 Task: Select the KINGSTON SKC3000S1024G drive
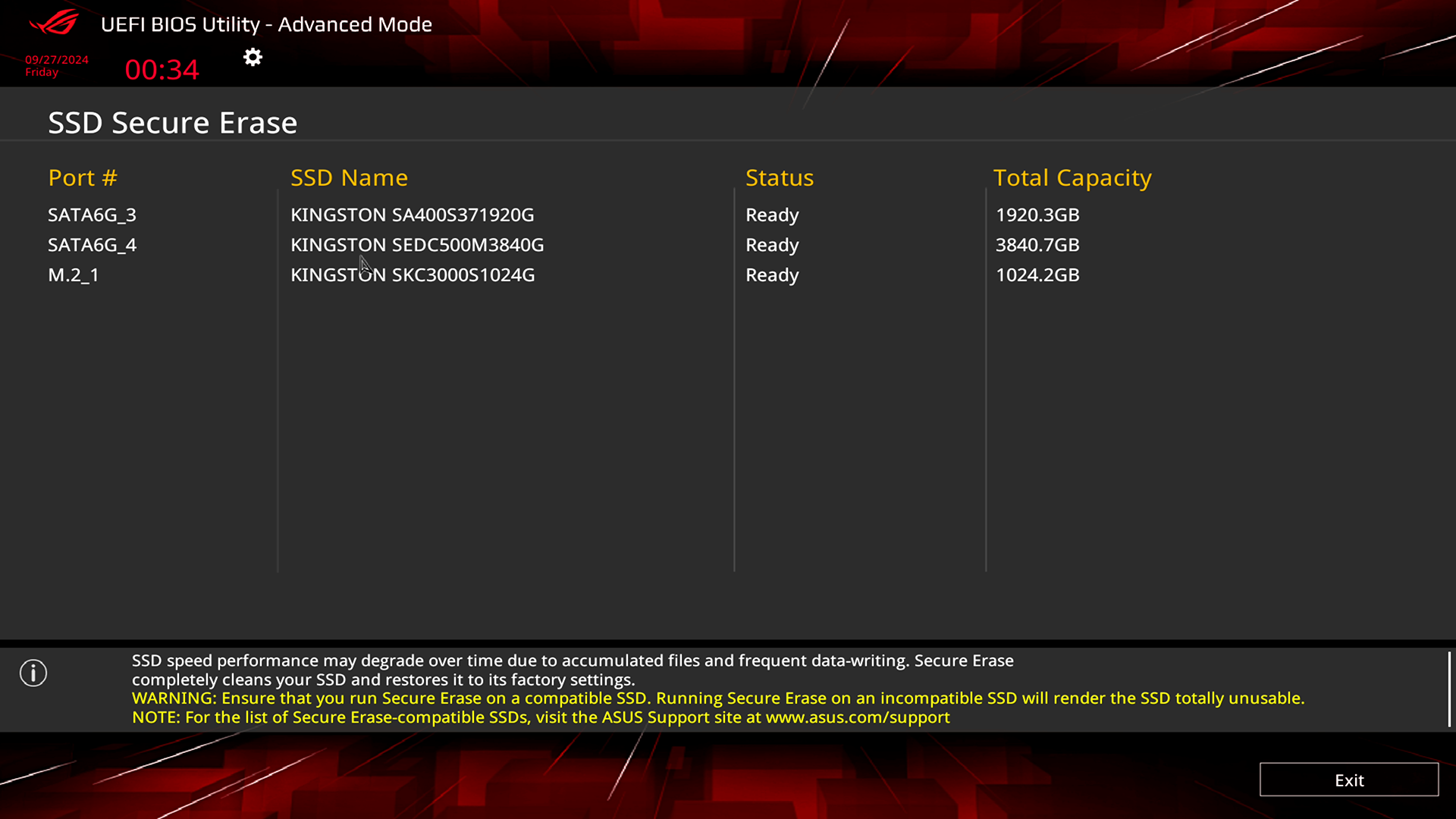click(413, 275)
